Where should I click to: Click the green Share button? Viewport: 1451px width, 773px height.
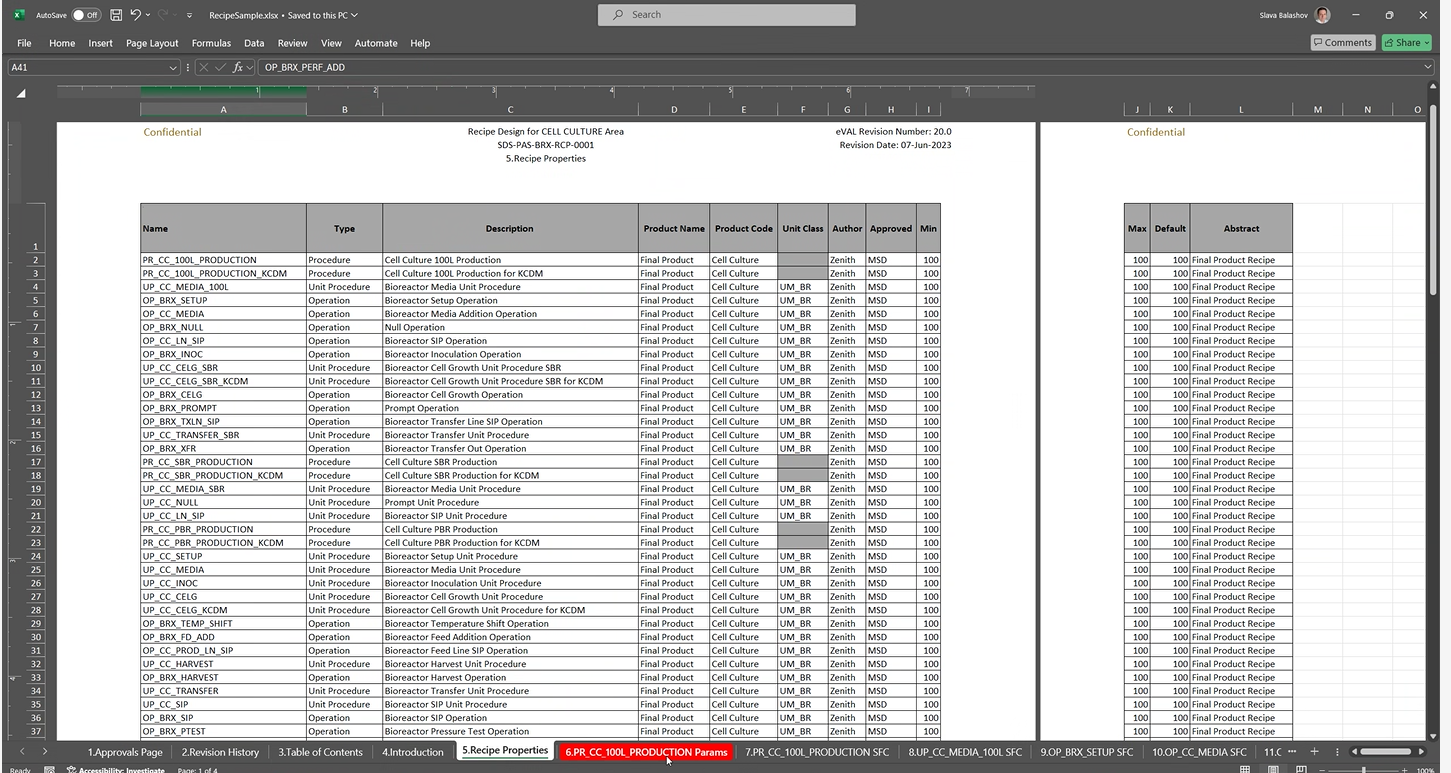(x=1406, y=43)
